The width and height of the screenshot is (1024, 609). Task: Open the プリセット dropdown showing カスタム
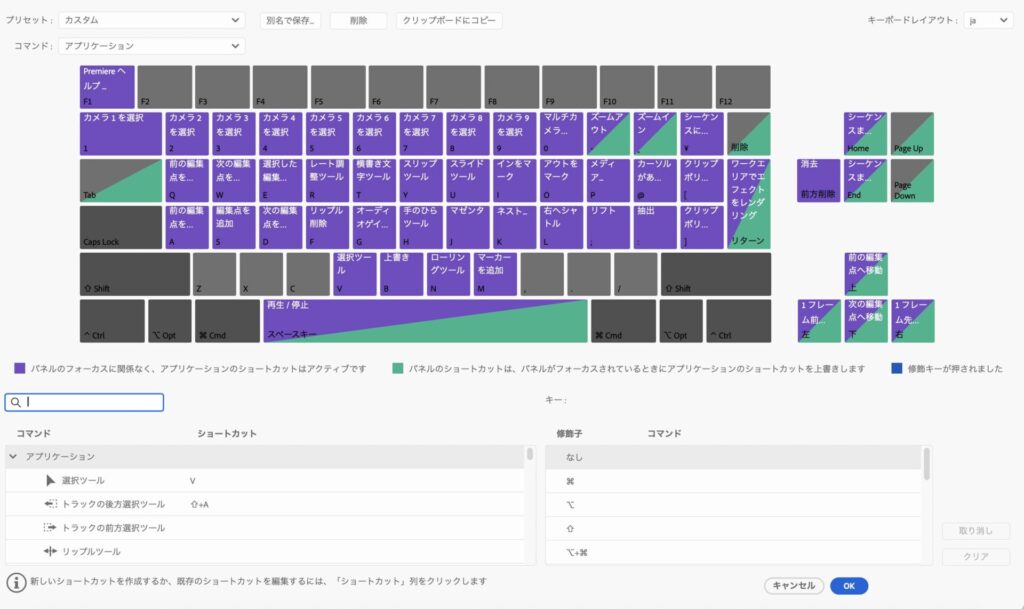[x=152, y=20]
